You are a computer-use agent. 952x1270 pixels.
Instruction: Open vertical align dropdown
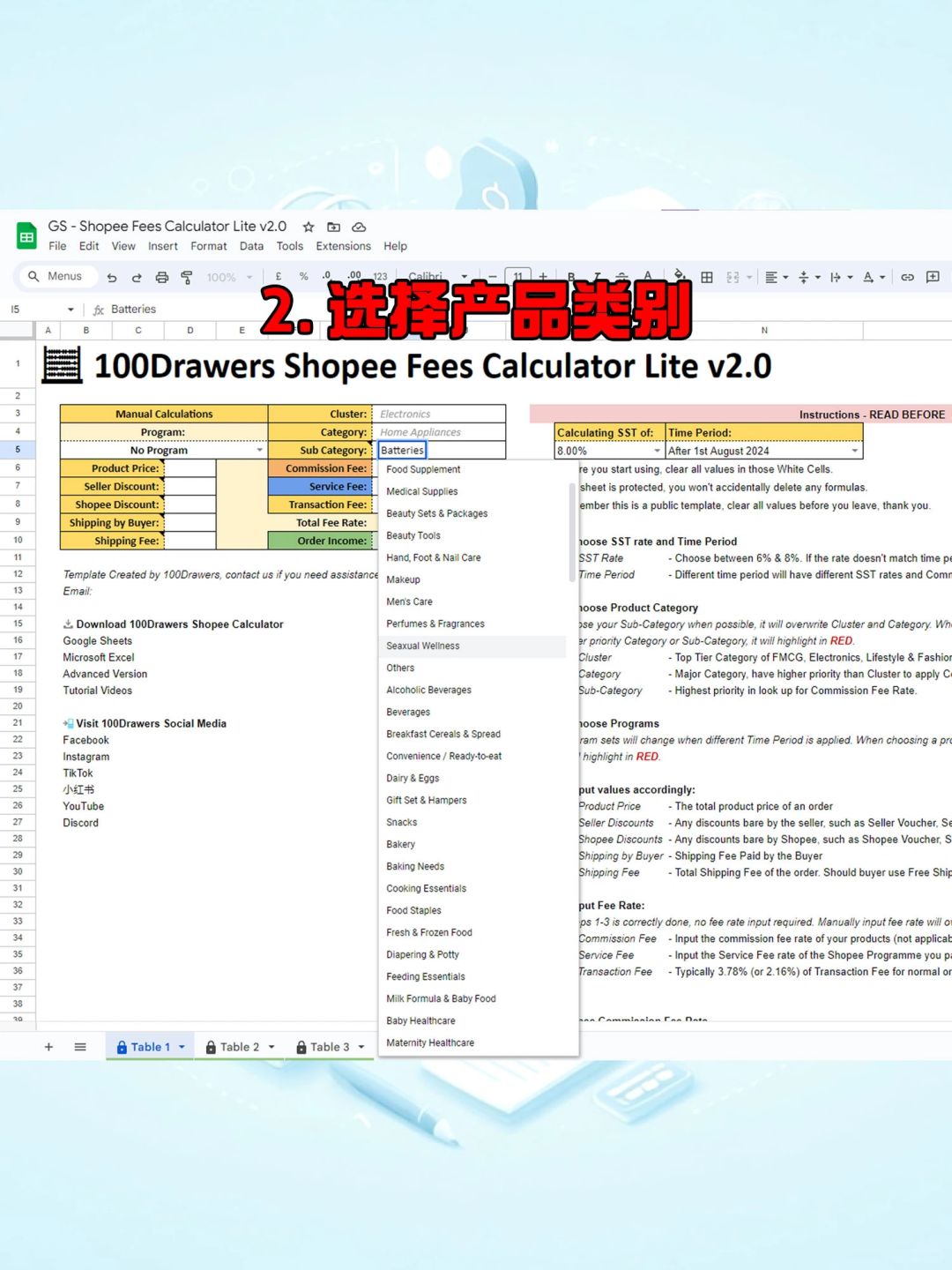(808, 277)
